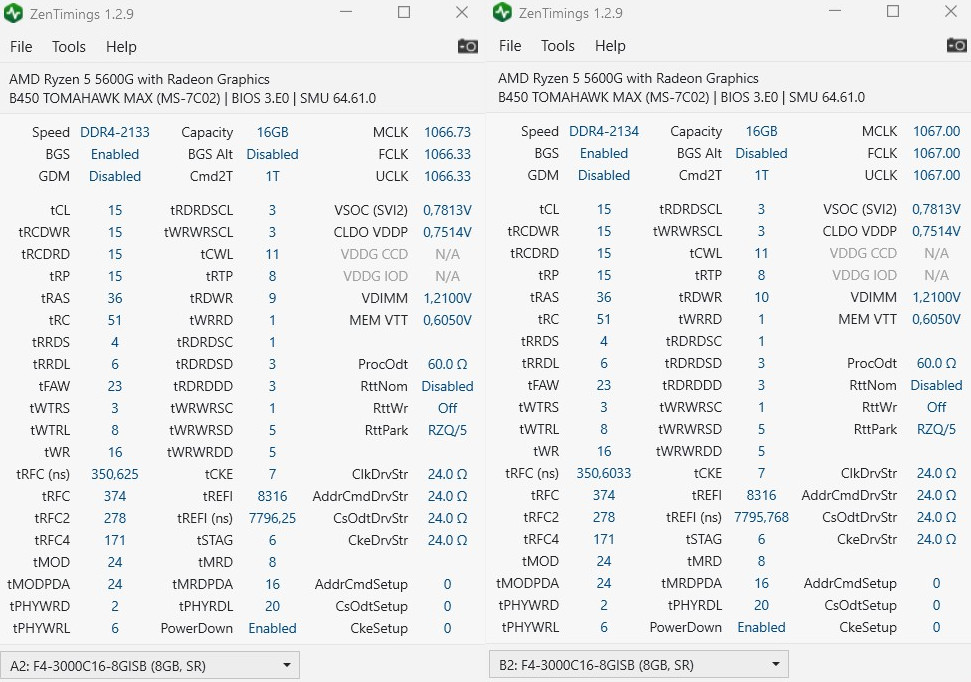
Task: Click FCLK value 1066.33 in left window
Action: [447, 154]
